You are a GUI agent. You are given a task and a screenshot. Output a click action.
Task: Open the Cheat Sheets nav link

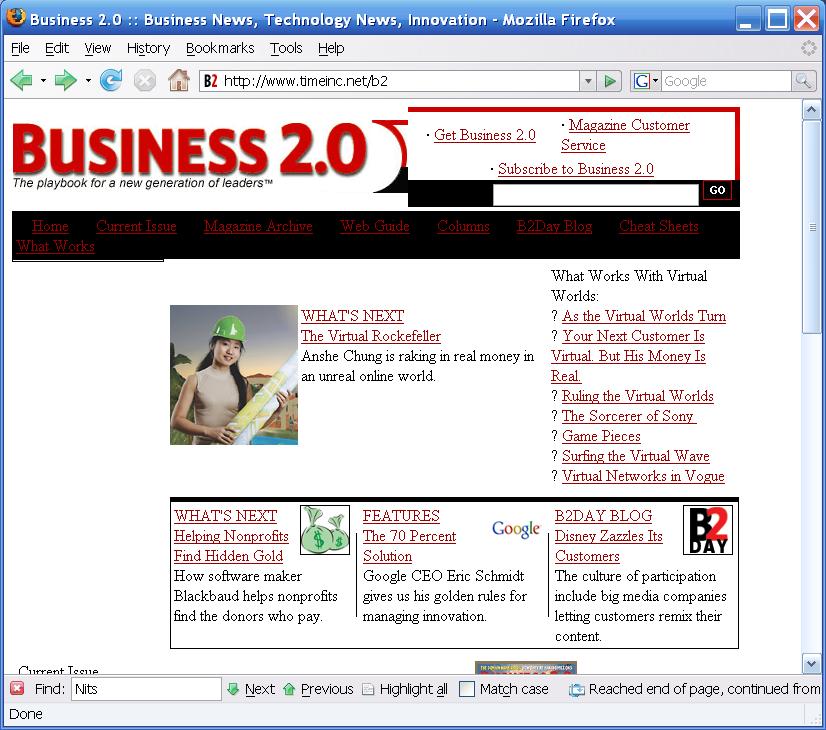click(x=658, y=226)
